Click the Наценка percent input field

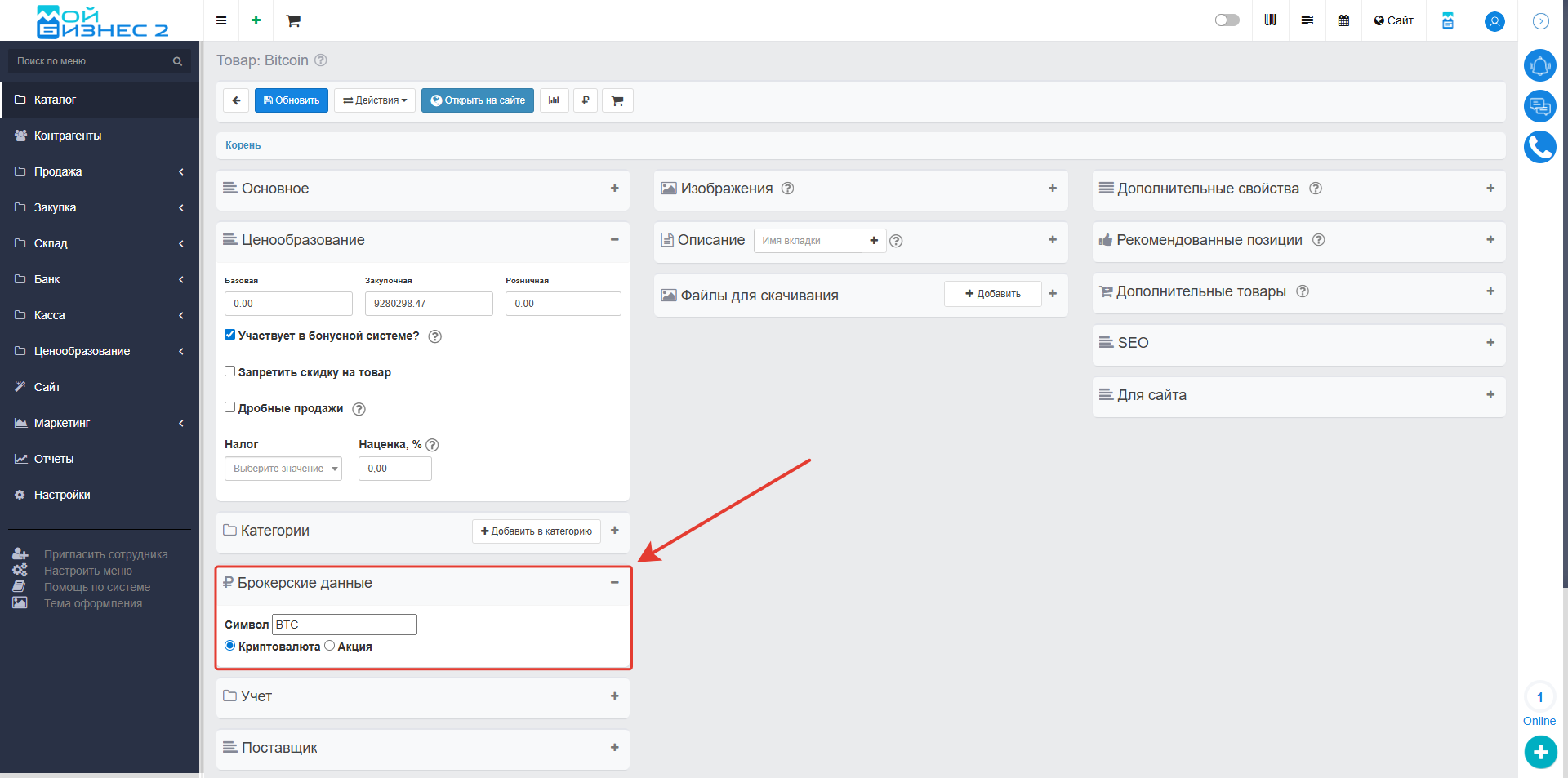(x=395, y=469)
